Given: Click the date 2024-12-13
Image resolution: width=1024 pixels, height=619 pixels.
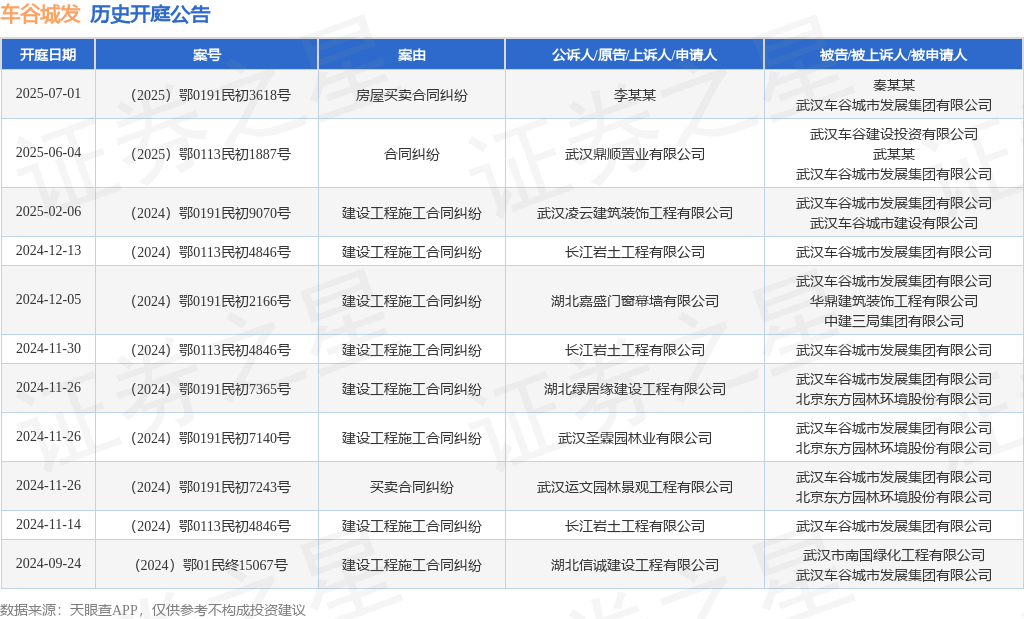Looking at the screenshot, I should (48, 250).
